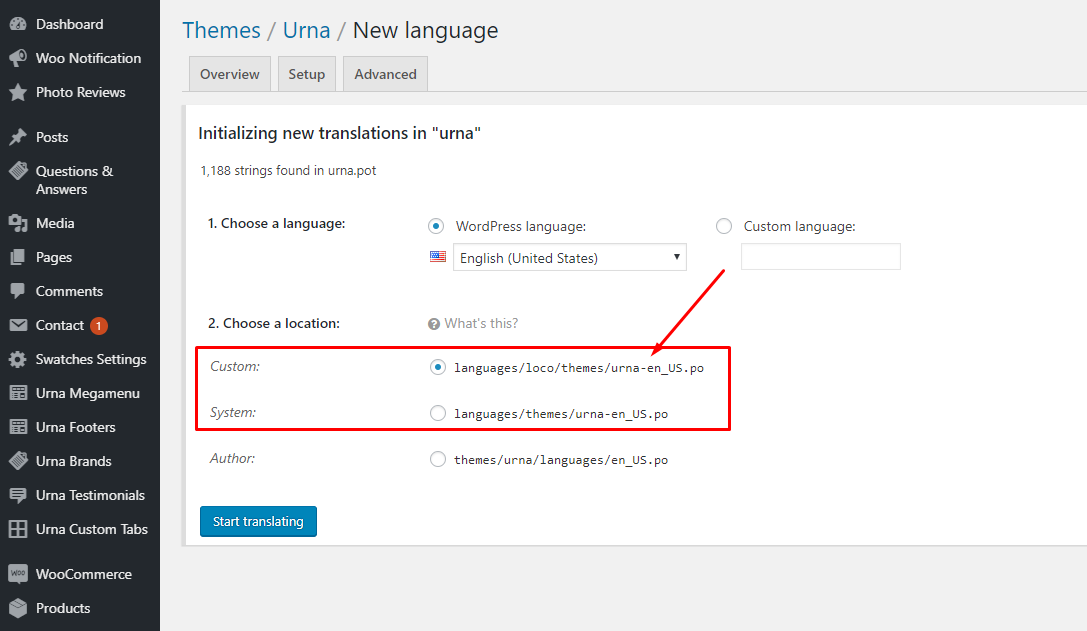Click the Posts pushpin icon
This screenshot has width=1087, height=631.
click(x=18, y=137)
